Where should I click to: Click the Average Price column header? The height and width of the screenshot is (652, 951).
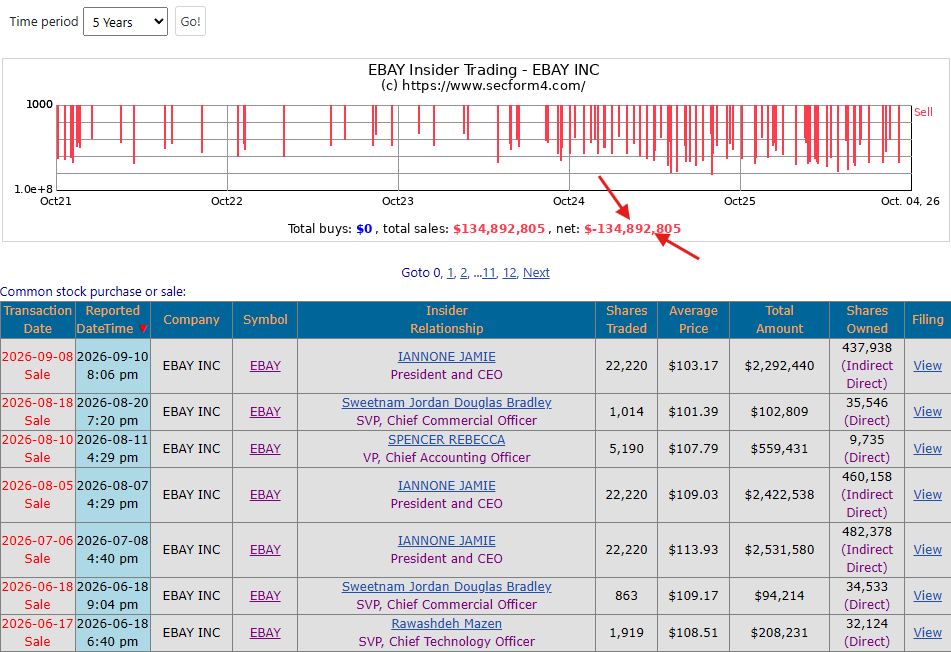(x=693, y=320)
